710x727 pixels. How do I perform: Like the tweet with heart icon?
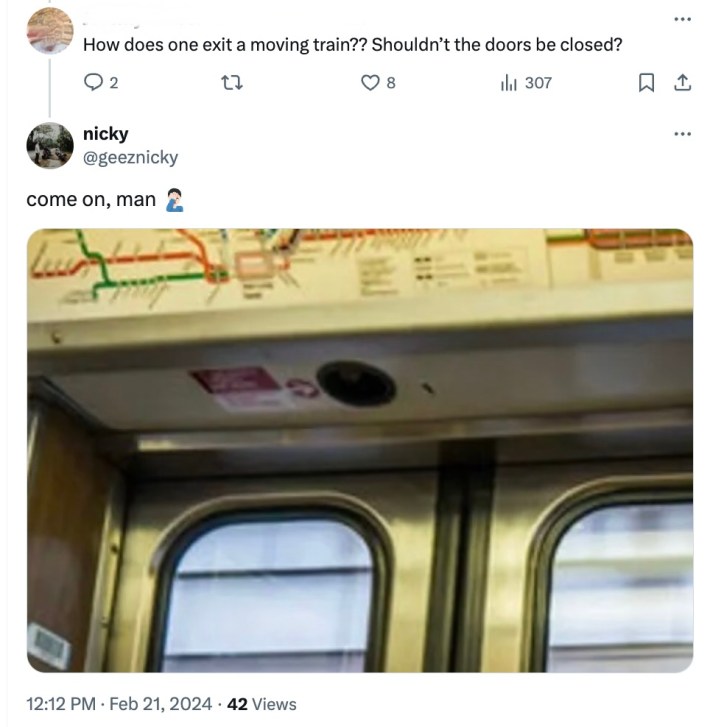[x=370, y=83]
